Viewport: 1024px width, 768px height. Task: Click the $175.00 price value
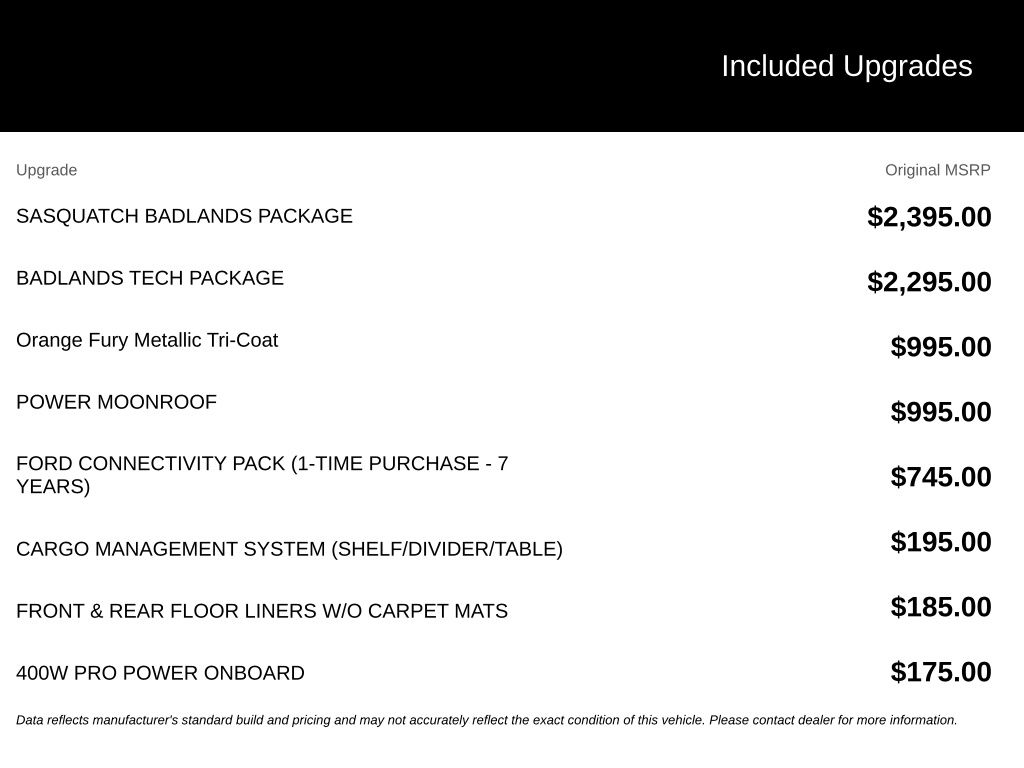pos(941,672)
